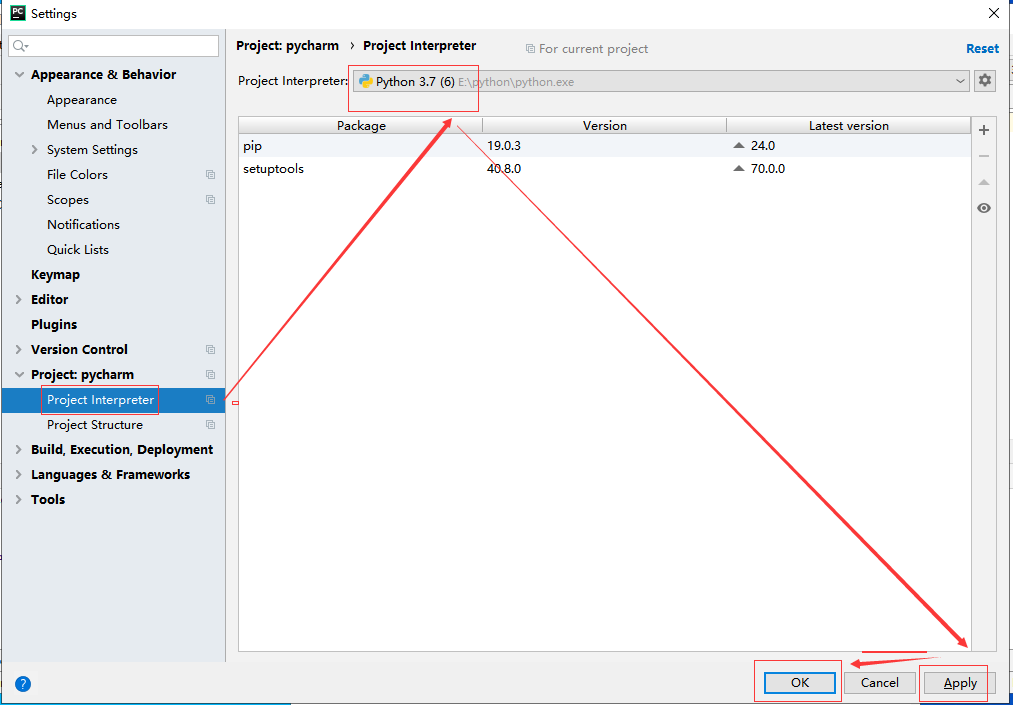Click the Cancel button
Screen dimensions: 1013x705
(x=879, y=682)
